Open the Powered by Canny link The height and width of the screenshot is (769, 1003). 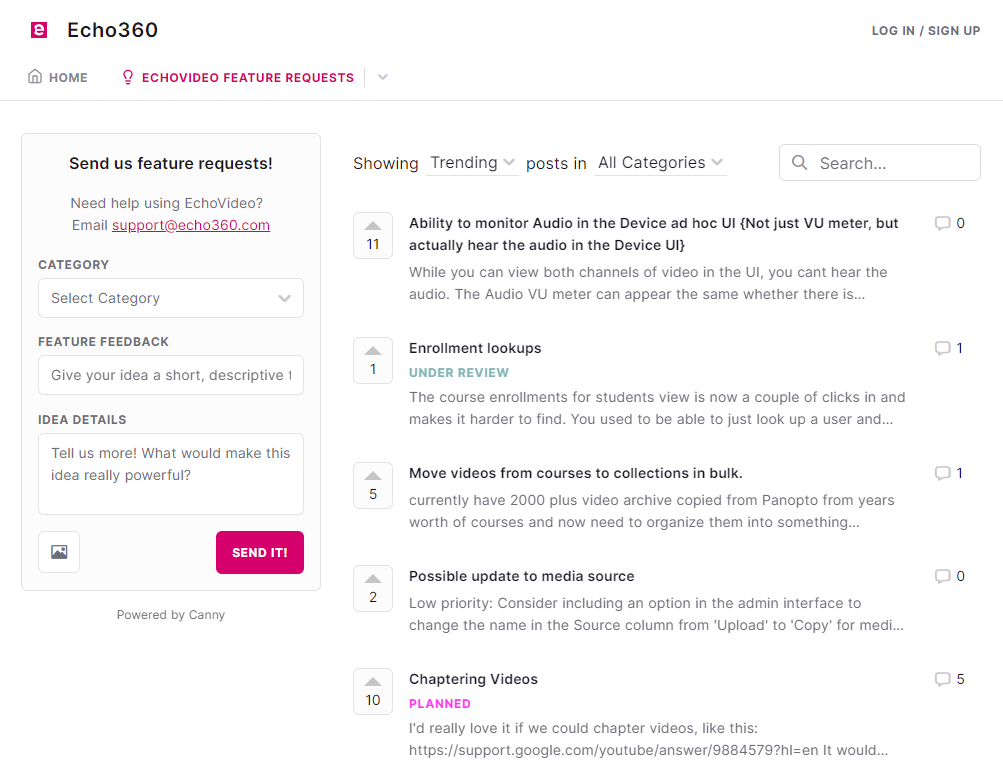tap(171, 615)
